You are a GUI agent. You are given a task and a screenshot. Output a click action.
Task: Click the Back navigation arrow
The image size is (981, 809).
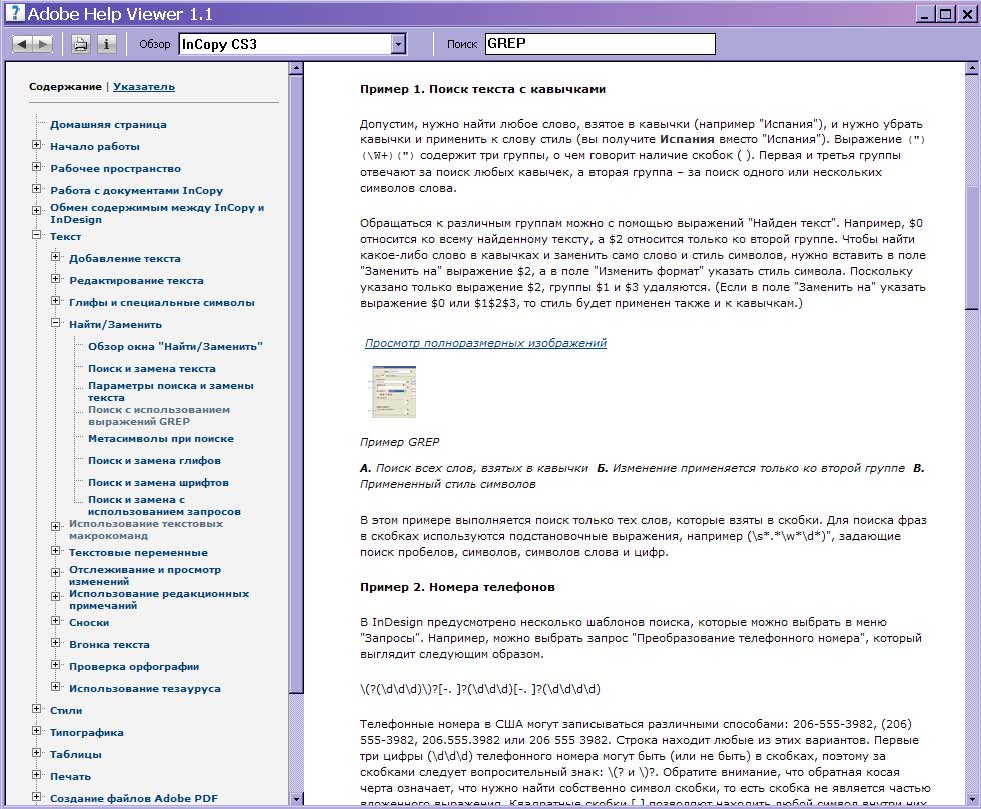point(22,44)
